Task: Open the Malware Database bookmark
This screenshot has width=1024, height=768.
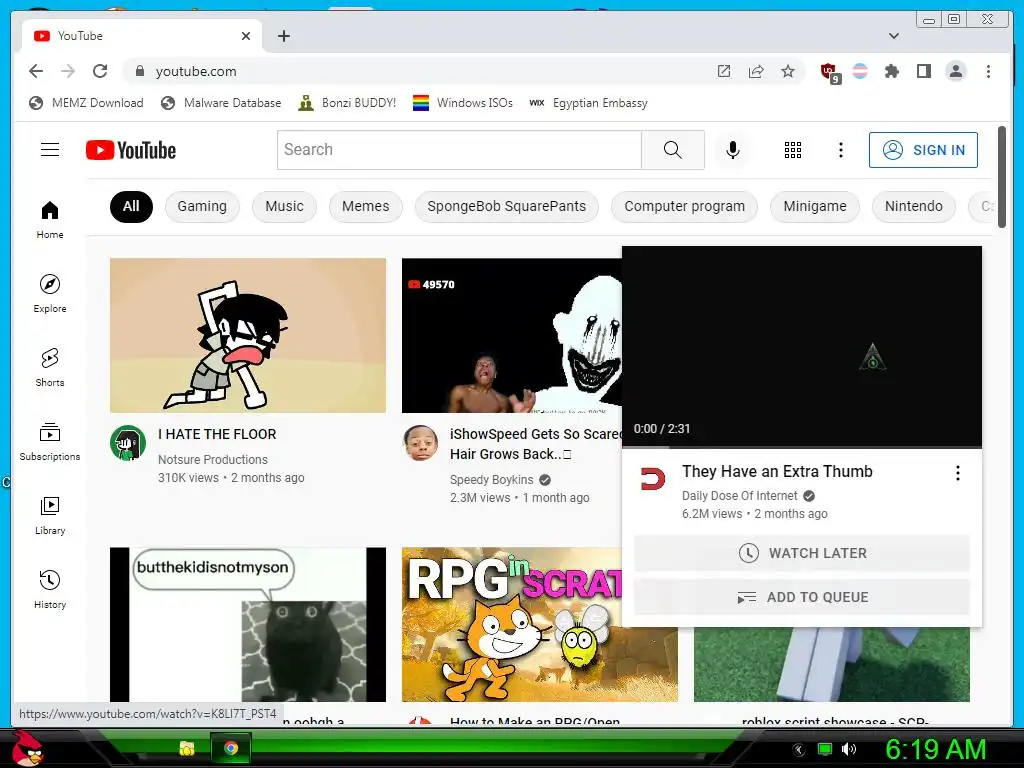Action: click(x=221, y=103)
